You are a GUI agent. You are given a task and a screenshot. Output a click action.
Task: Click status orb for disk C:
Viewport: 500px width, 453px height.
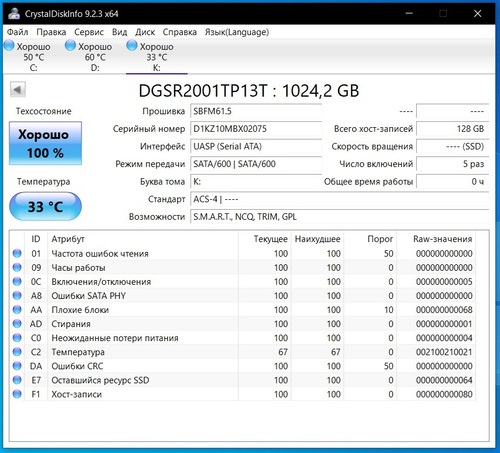[x=9, y=45]
